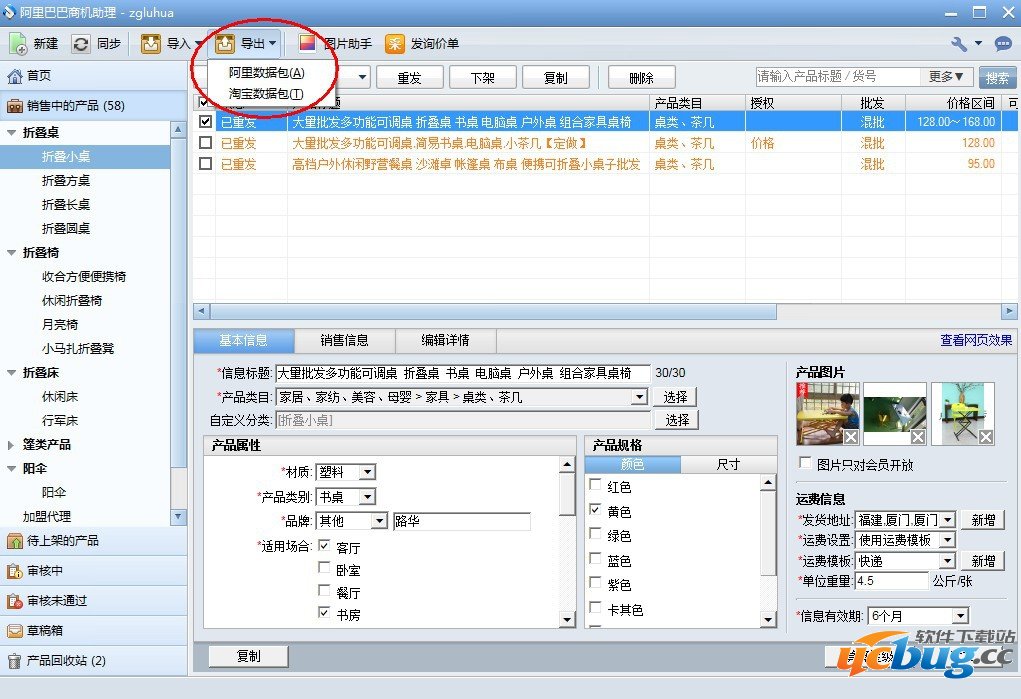The width and height of the screenshot is (1021, 699).
Task: Switch to the 尺寸 spec tab
Action: [x=729, y=464]
